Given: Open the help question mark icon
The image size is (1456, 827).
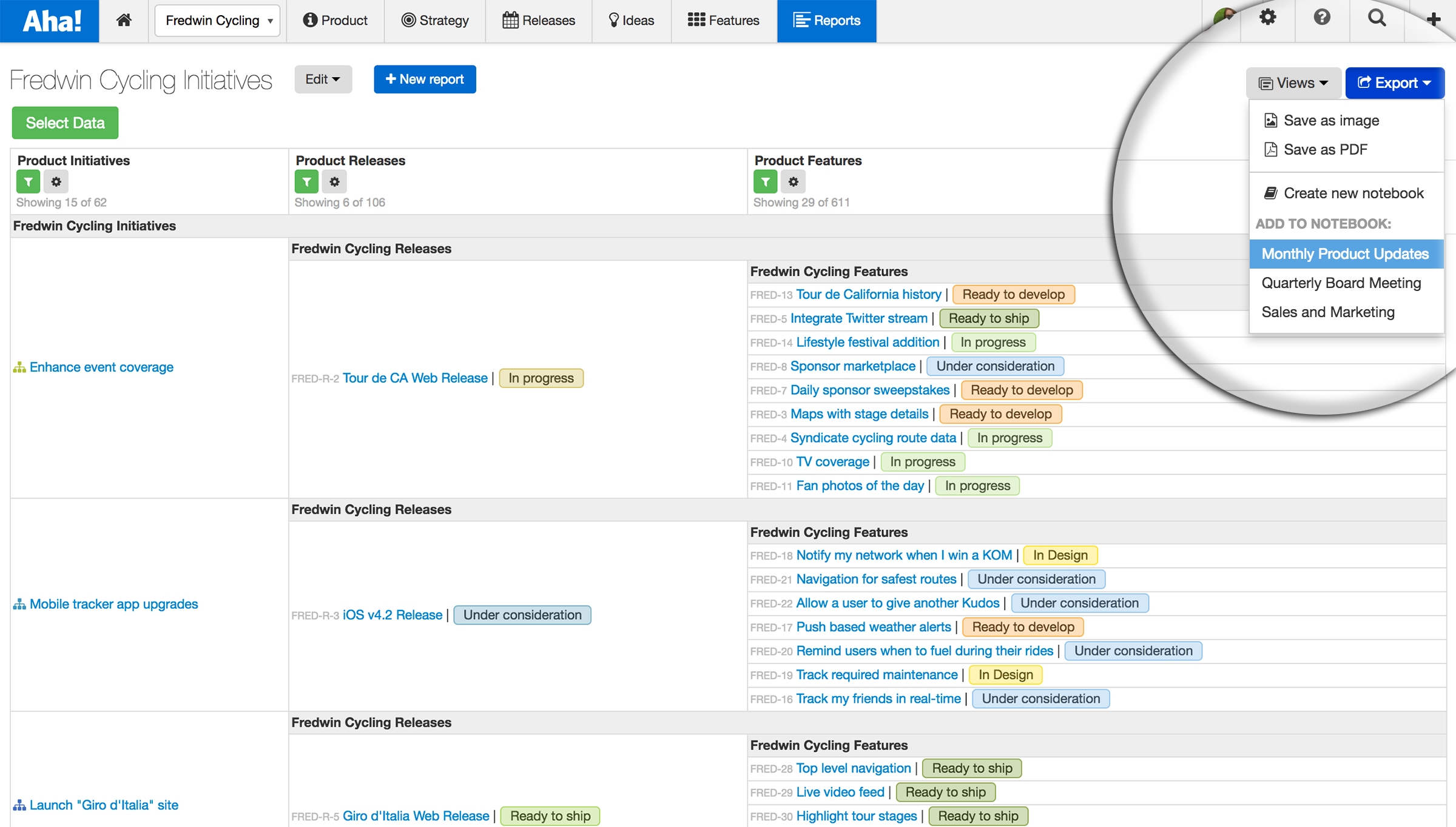Looking at the screenshot, I should click(1322, 18).
